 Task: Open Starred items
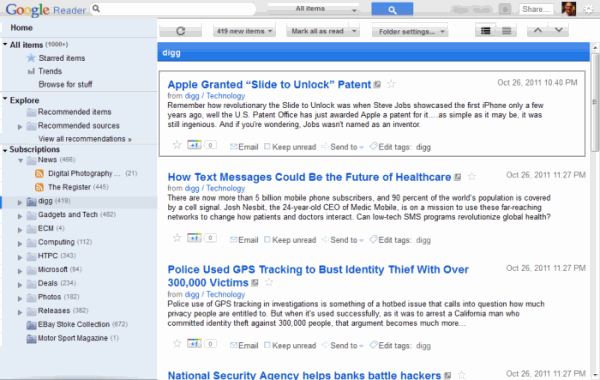(x=62, y=58)
